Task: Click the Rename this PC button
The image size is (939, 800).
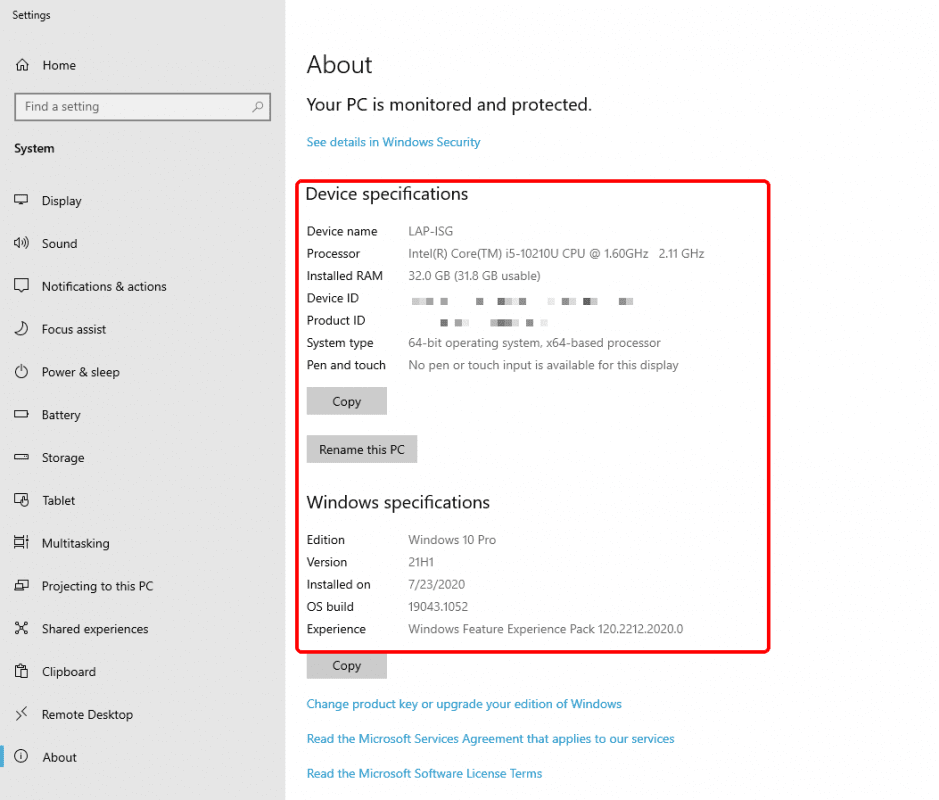Action: pyautogui.click(x=361, y=450)
